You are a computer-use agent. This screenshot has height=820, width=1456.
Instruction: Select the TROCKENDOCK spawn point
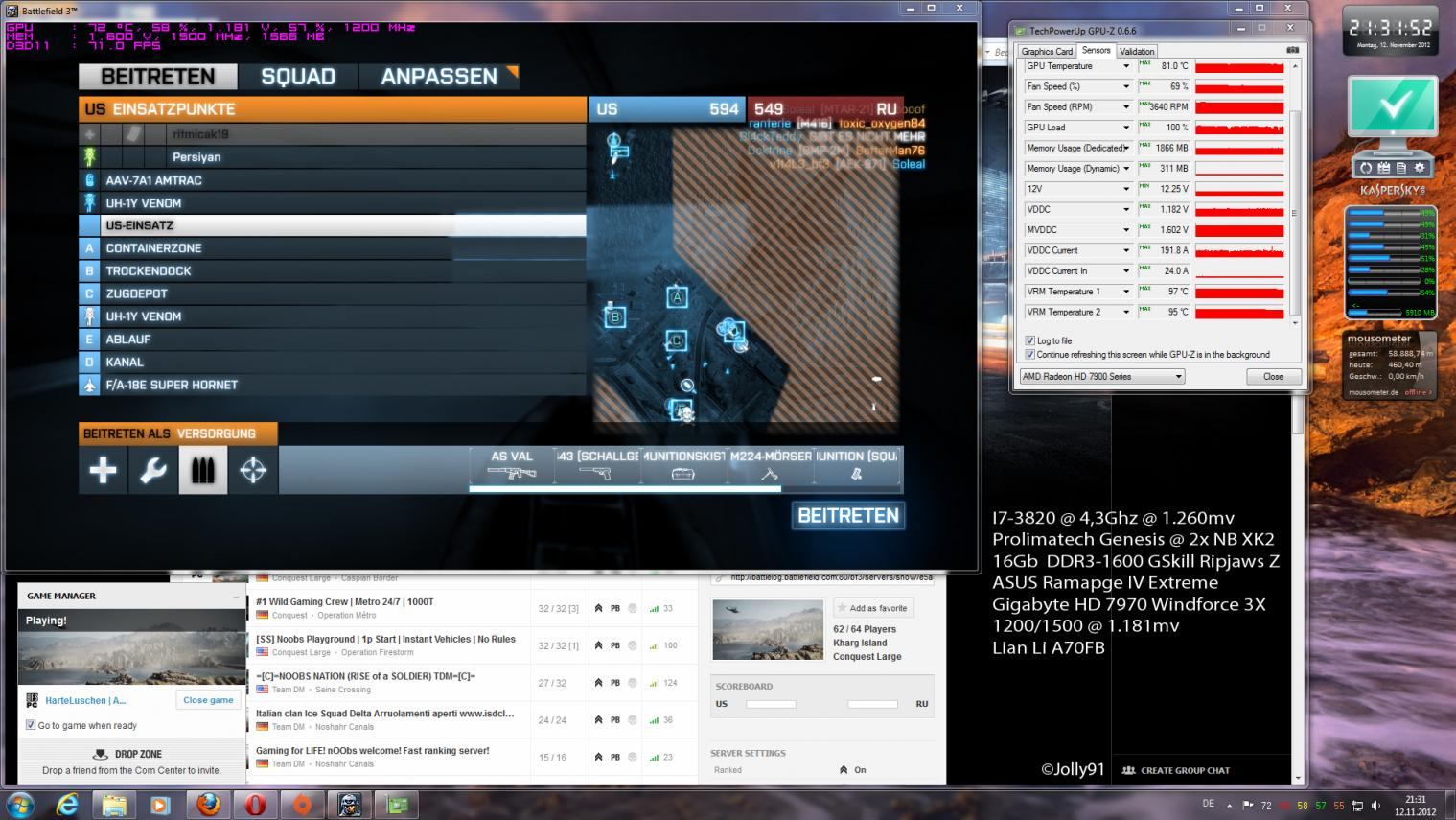point(333,270)
